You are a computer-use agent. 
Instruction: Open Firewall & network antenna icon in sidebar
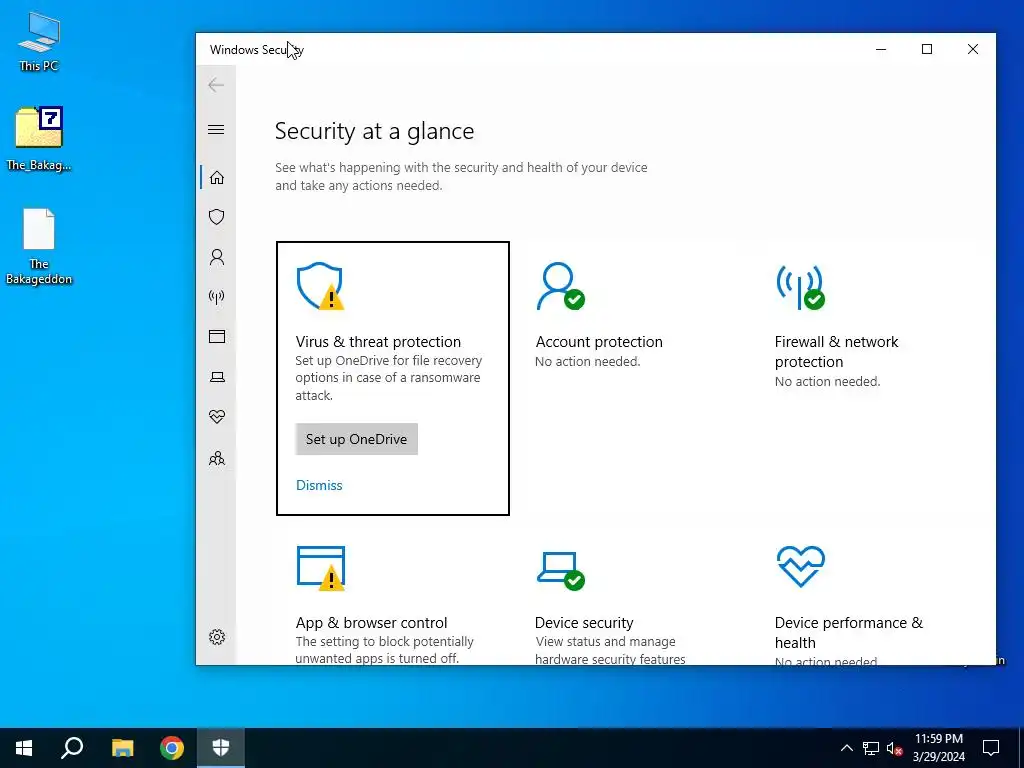coord(217,297)
